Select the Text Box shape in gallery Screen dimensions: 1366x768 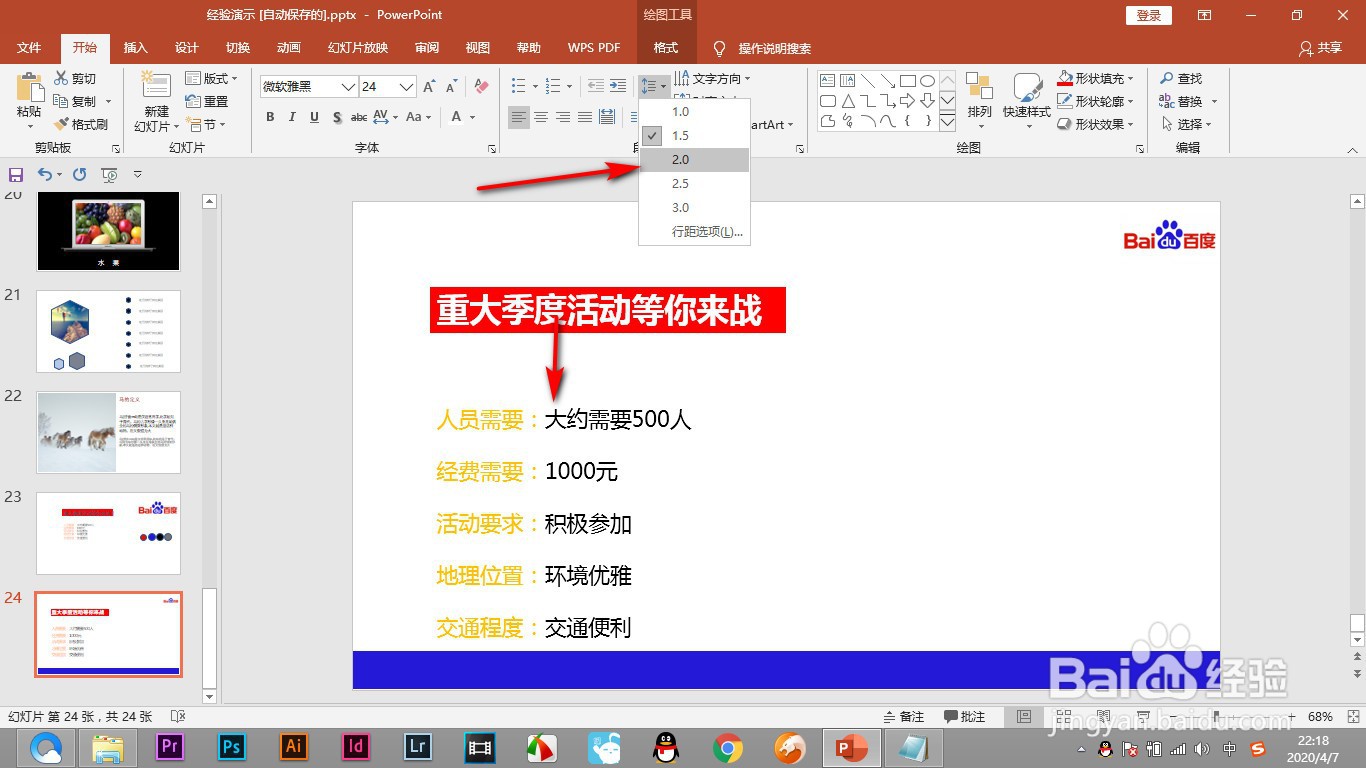coord(828,81)
